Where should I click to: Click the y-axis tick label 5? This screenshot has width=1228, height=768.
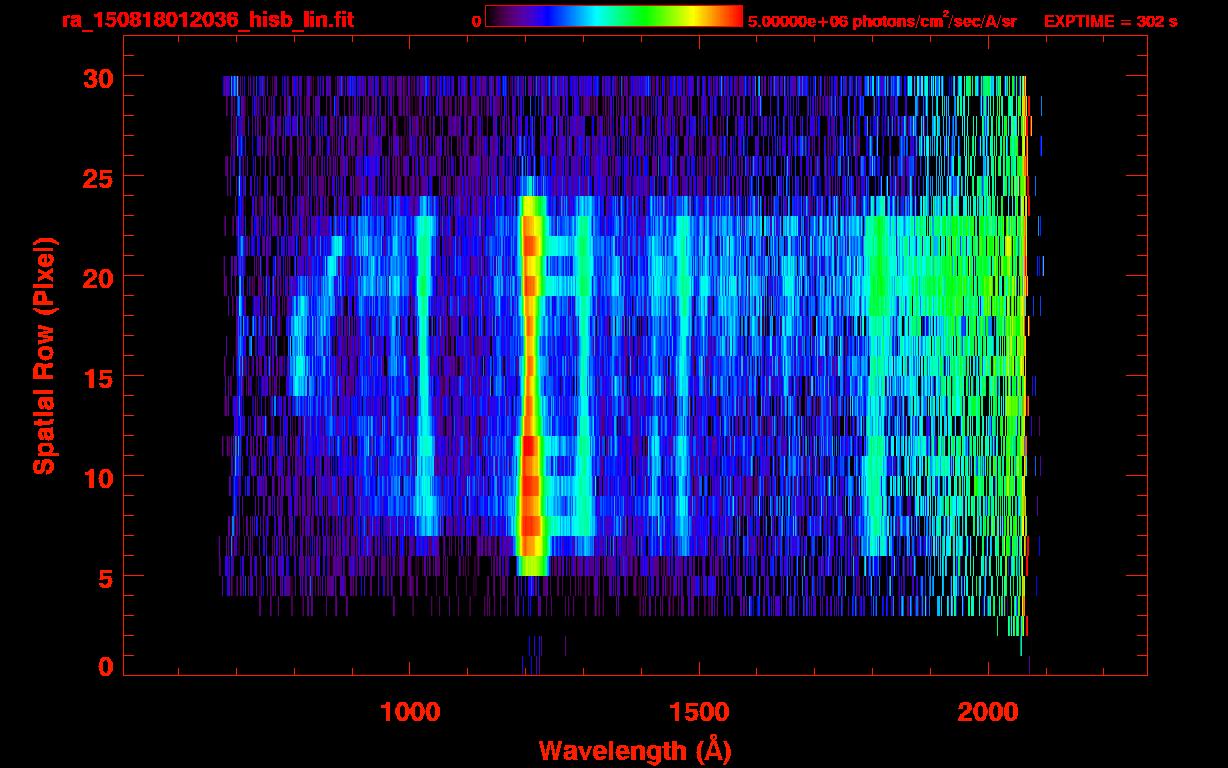[105, 577]
